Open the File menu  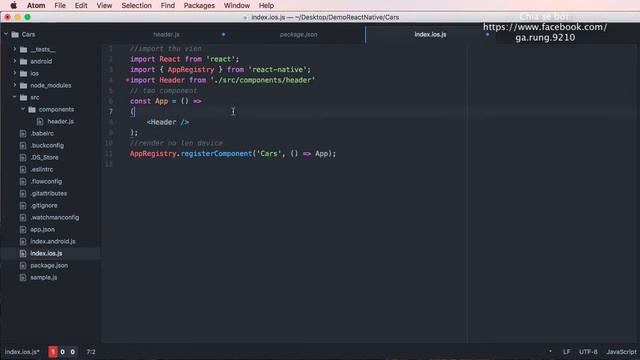point(60,5)
